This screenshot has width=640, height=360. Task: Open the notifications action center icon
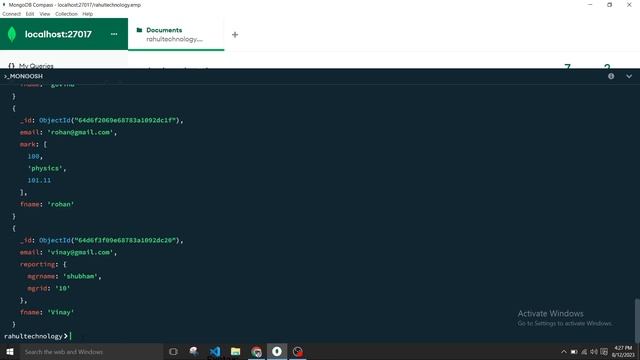click(x=604, y=352)
